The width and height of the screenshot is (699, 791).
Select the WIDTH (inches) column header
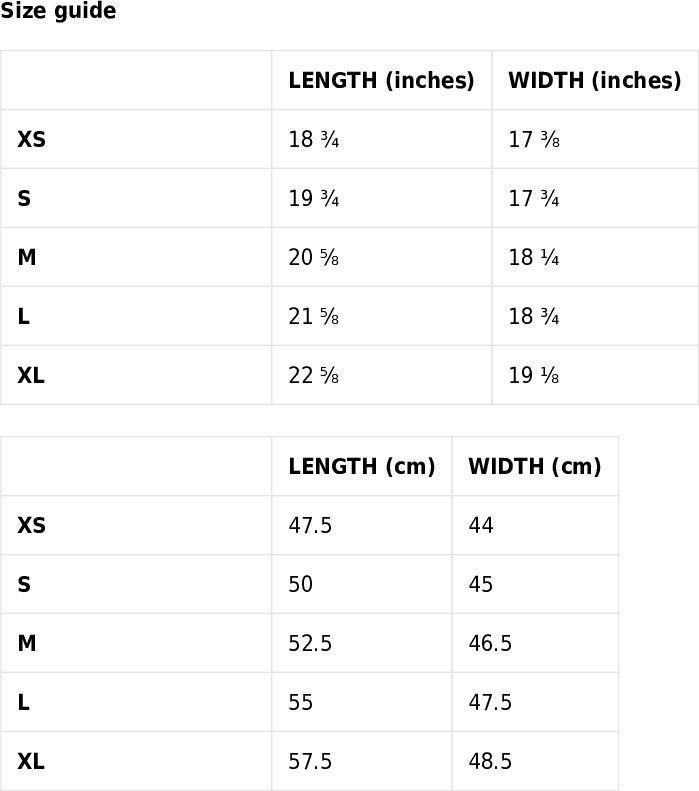[x=595, y=80]
